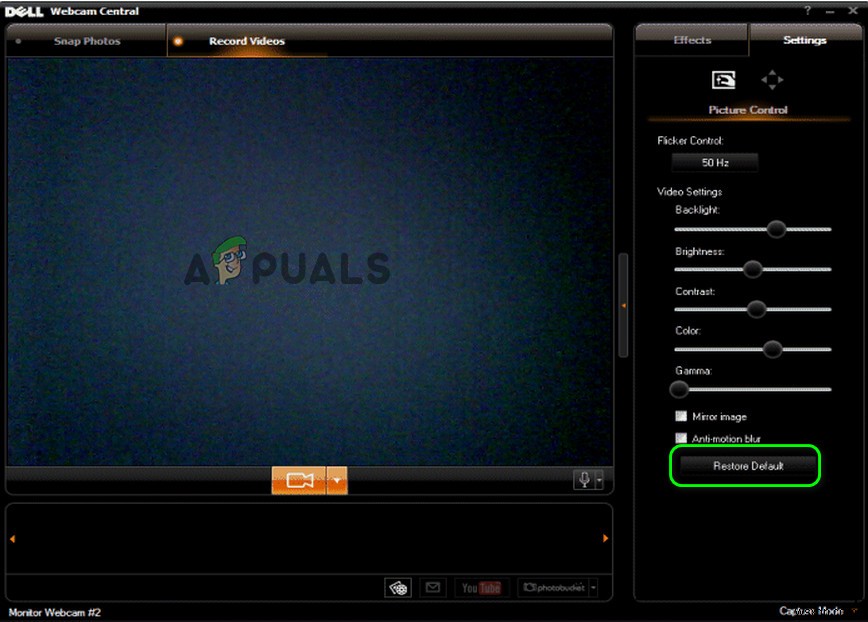Screen dimensions: 868x622
Task: Click the webcam video preview area
Action: (x=310, y=261)
